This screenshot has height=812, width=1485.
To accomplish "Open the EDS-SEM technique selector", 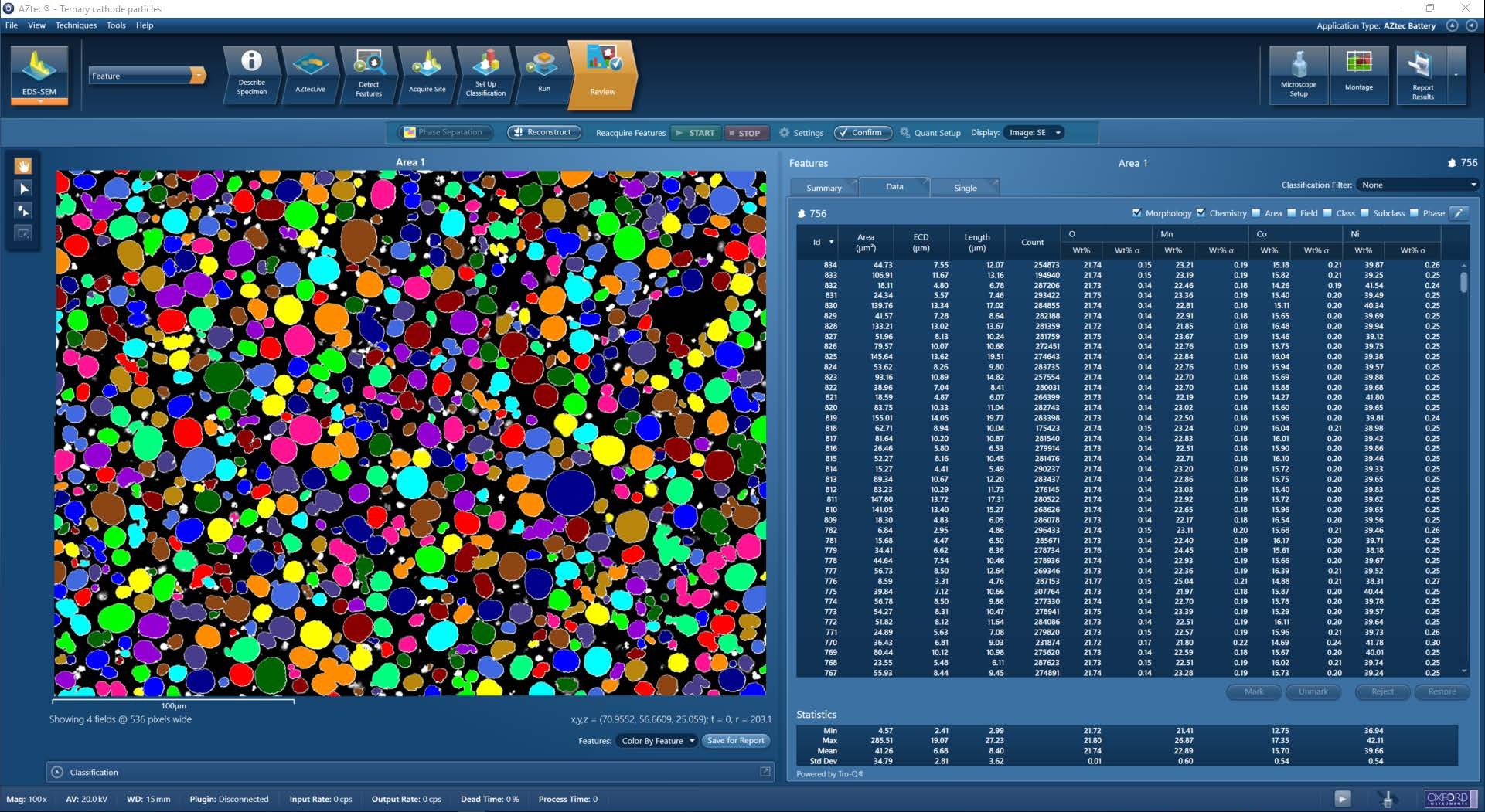I will tap(39, 75).
